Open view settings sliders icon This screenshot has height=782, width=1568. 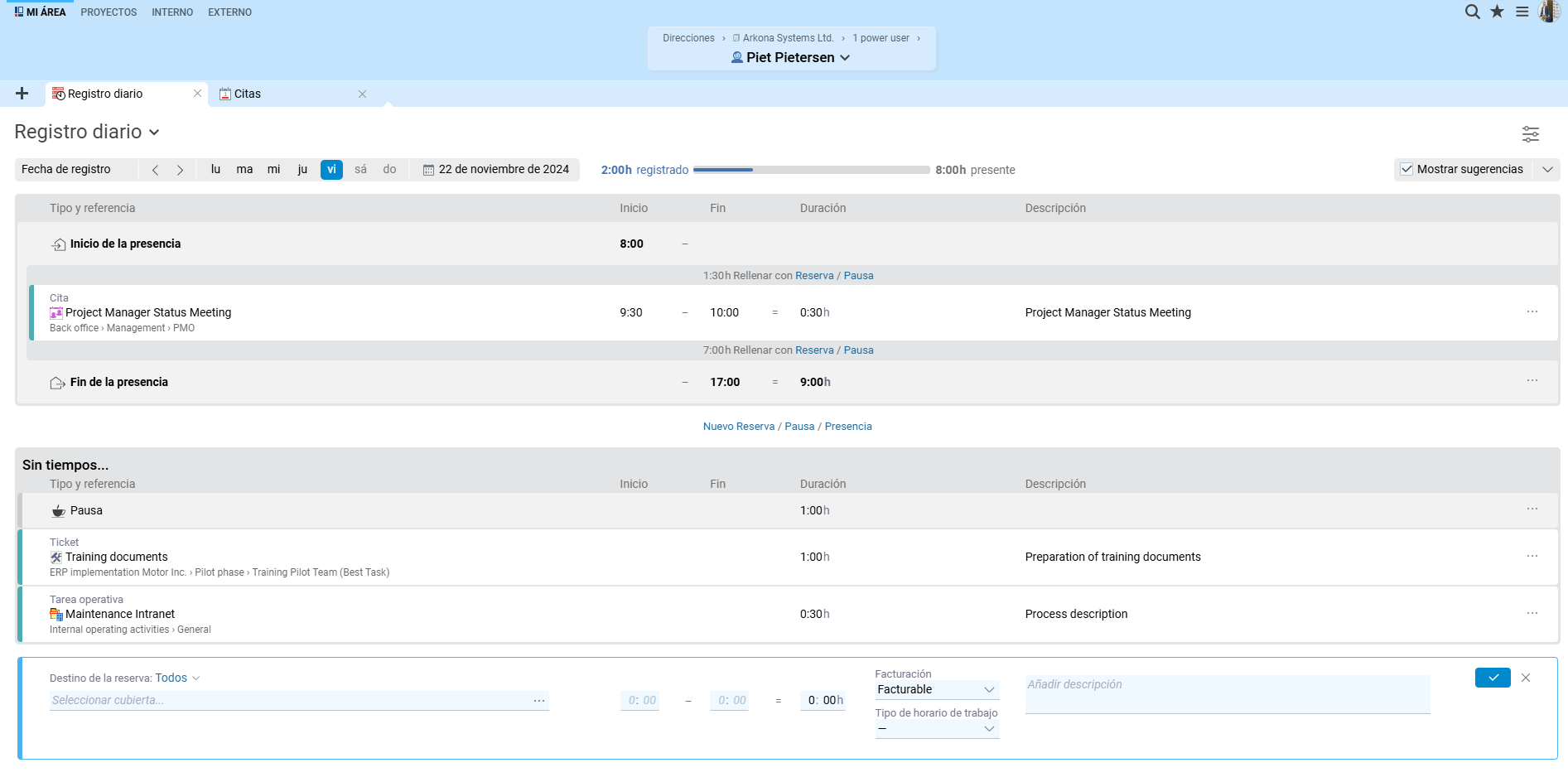coord(1531,133)
